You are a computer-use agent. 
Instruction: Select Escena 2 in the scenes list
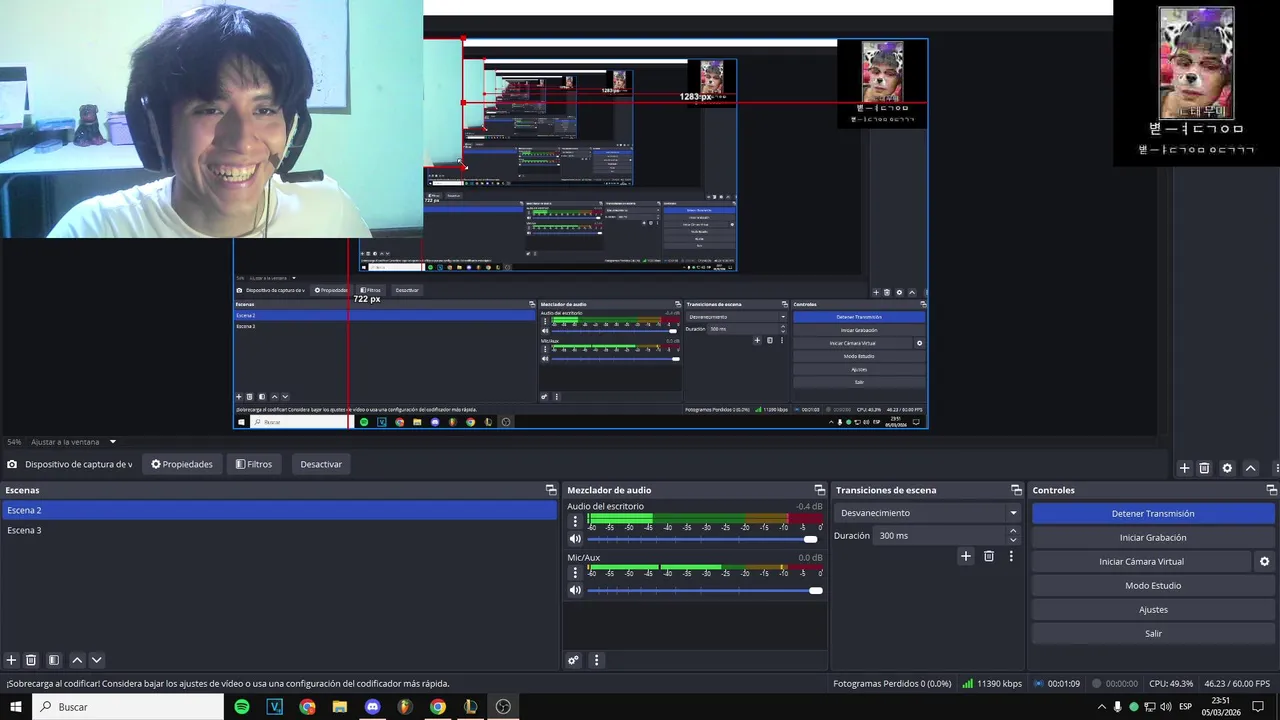(x=279, y=510)
